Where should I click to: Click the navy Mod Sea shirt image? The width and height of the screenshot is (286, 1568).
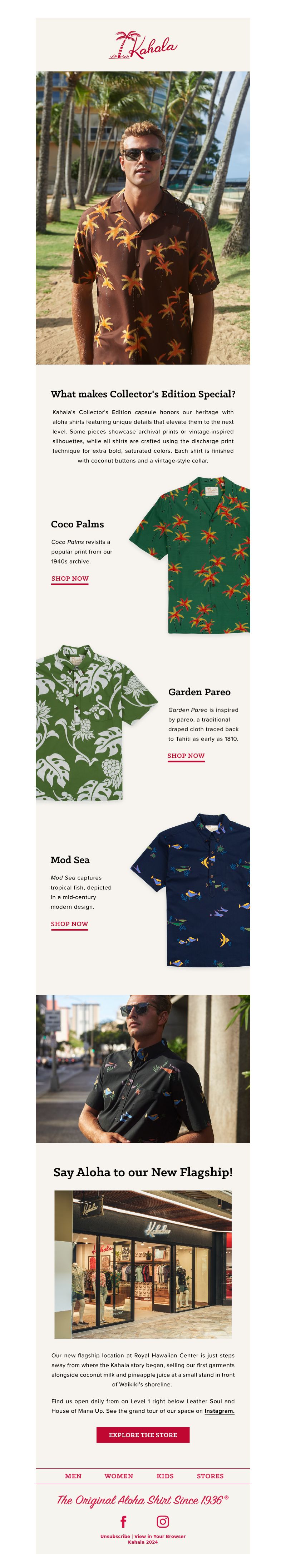coord(190,890)
